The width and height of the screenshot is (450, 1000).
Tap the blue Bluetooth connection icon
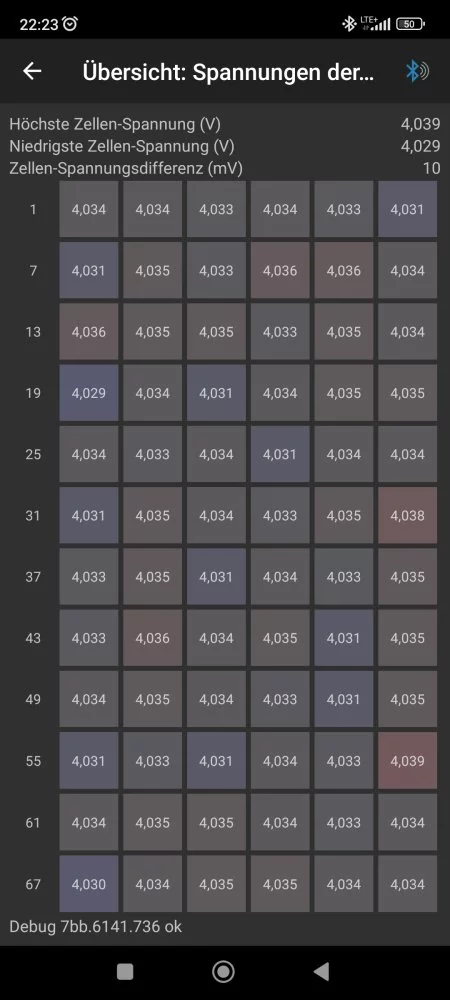pyautogui.click(x=417, y=71)
